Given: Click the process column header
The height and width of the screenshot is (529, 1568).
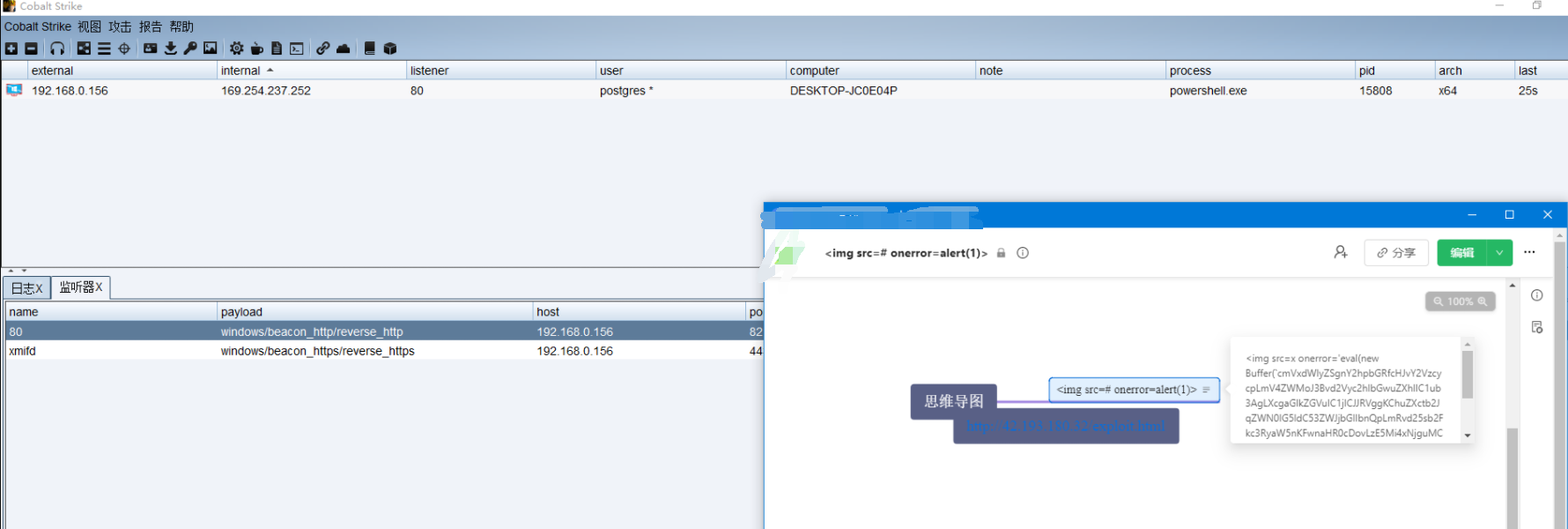Looking at the screenshot, I should coord(1261,71).
